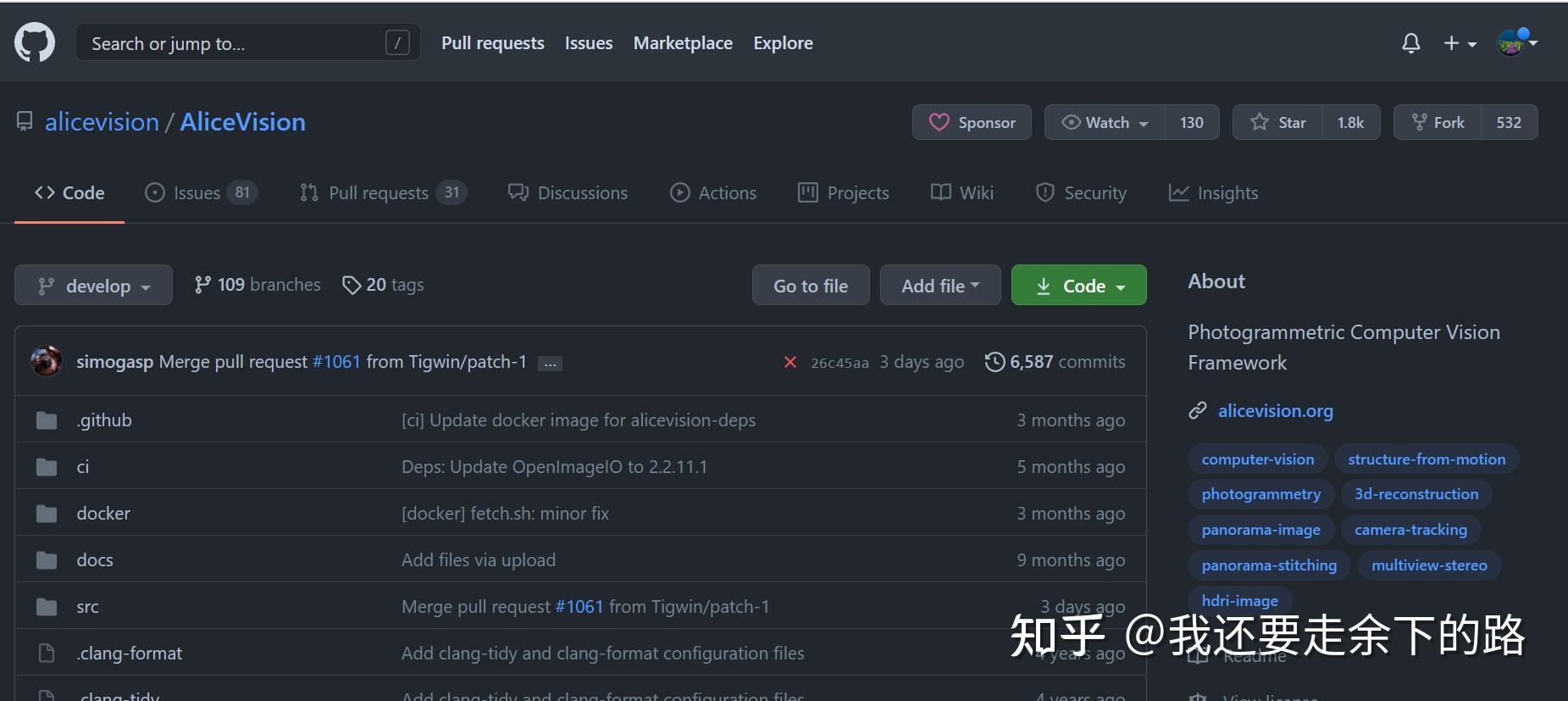Open the Security tab
The width and height of the screenshot is (1568, 701).
pos(1081,192)
